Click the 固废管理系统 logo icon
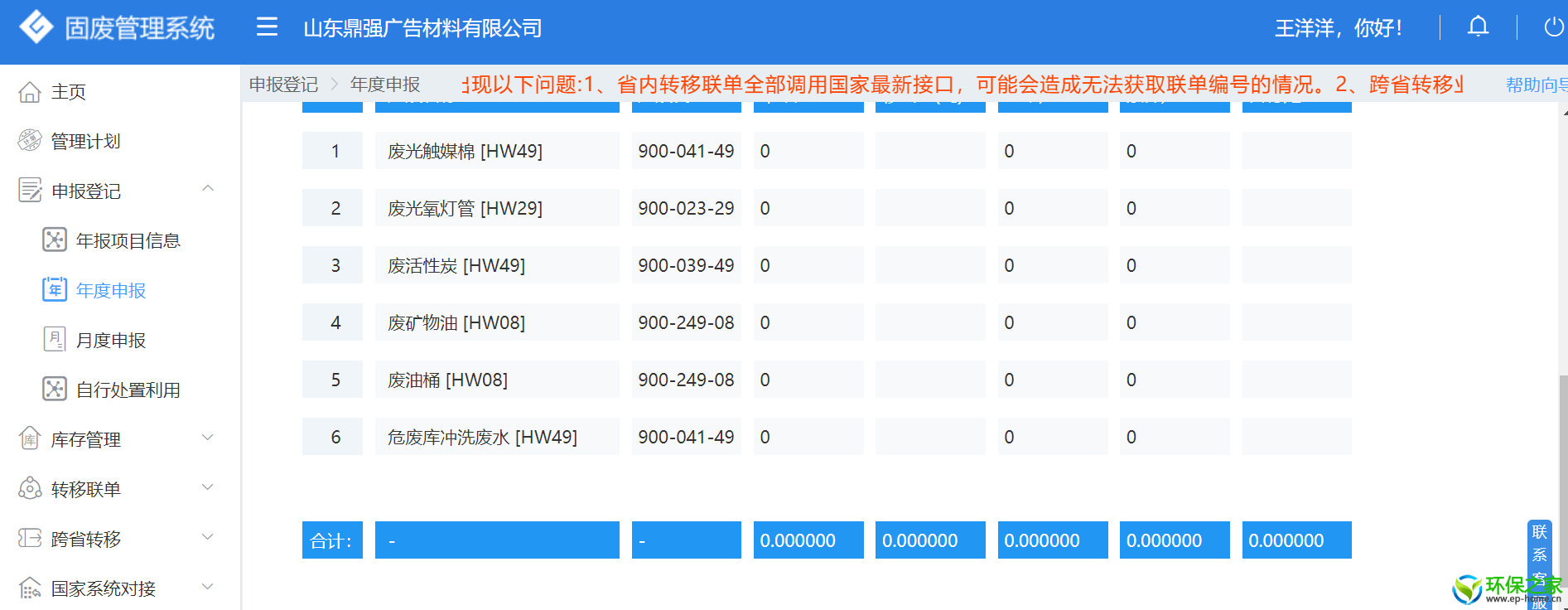This screenshot has height=610, width=1568. pyautogui.click(x=36, y=27)
